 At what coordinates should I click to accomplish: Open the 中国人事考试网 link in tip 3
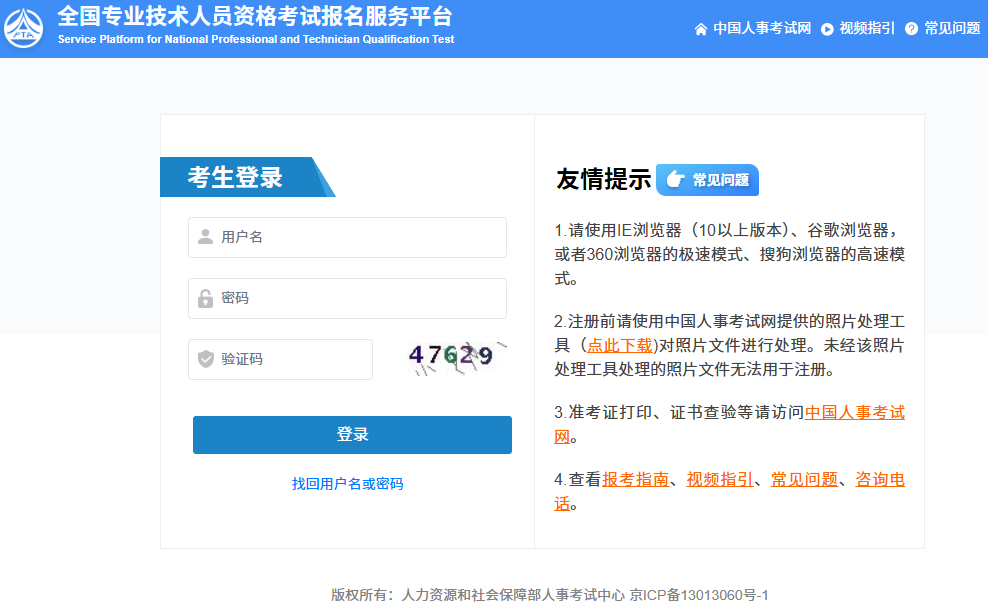[x=854, y=412]
